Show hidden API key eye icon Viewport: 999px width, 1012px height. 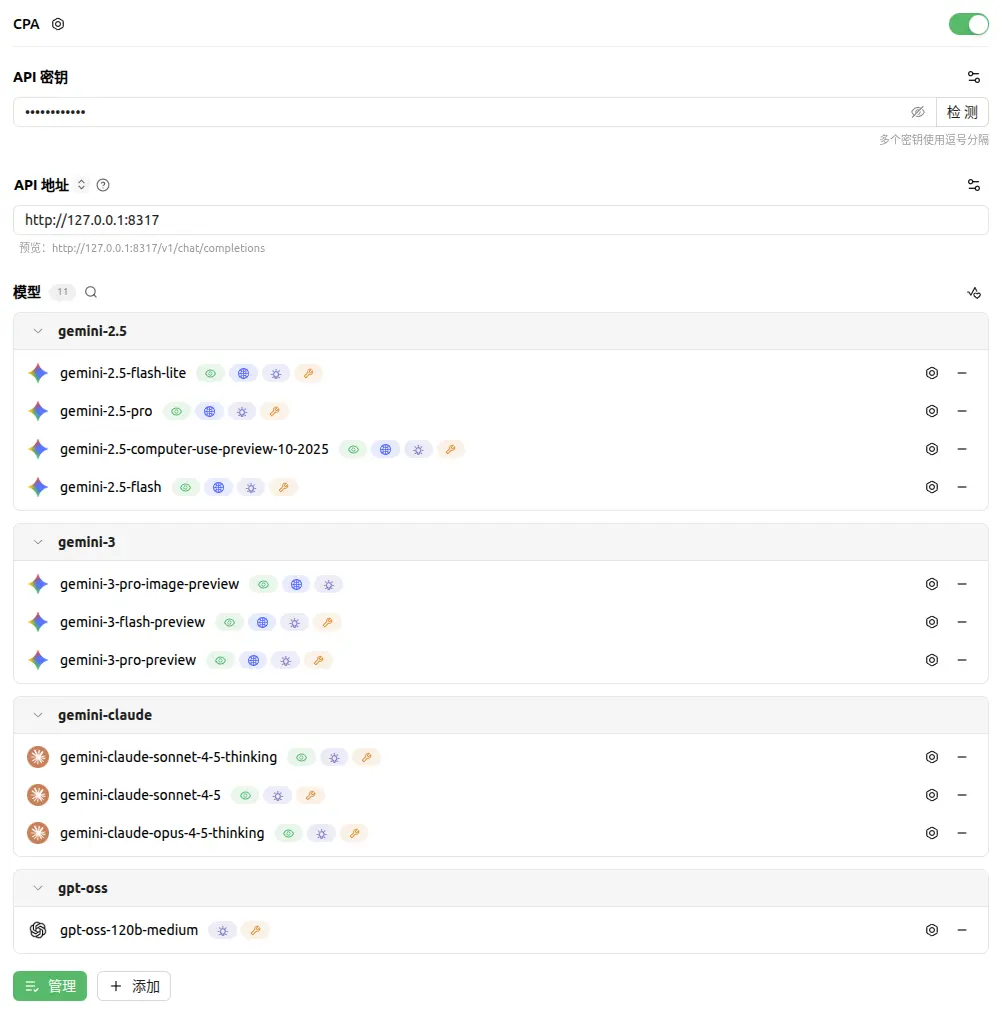(917, 112)
